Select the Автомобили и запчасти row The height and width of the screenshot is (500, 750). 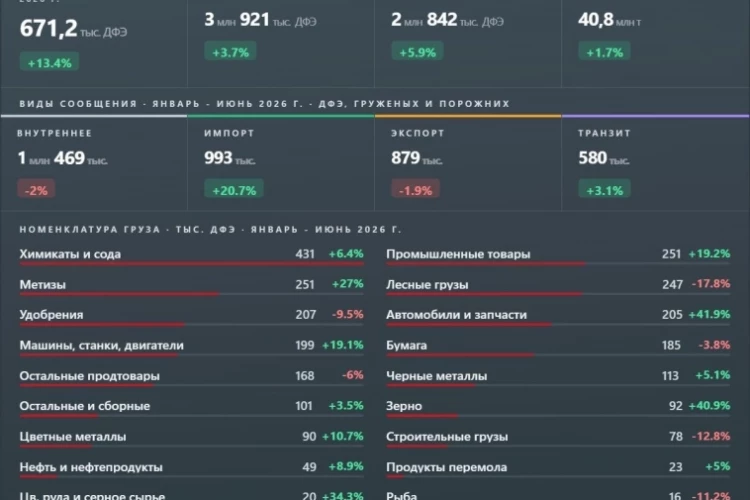[x=558, y=317]
